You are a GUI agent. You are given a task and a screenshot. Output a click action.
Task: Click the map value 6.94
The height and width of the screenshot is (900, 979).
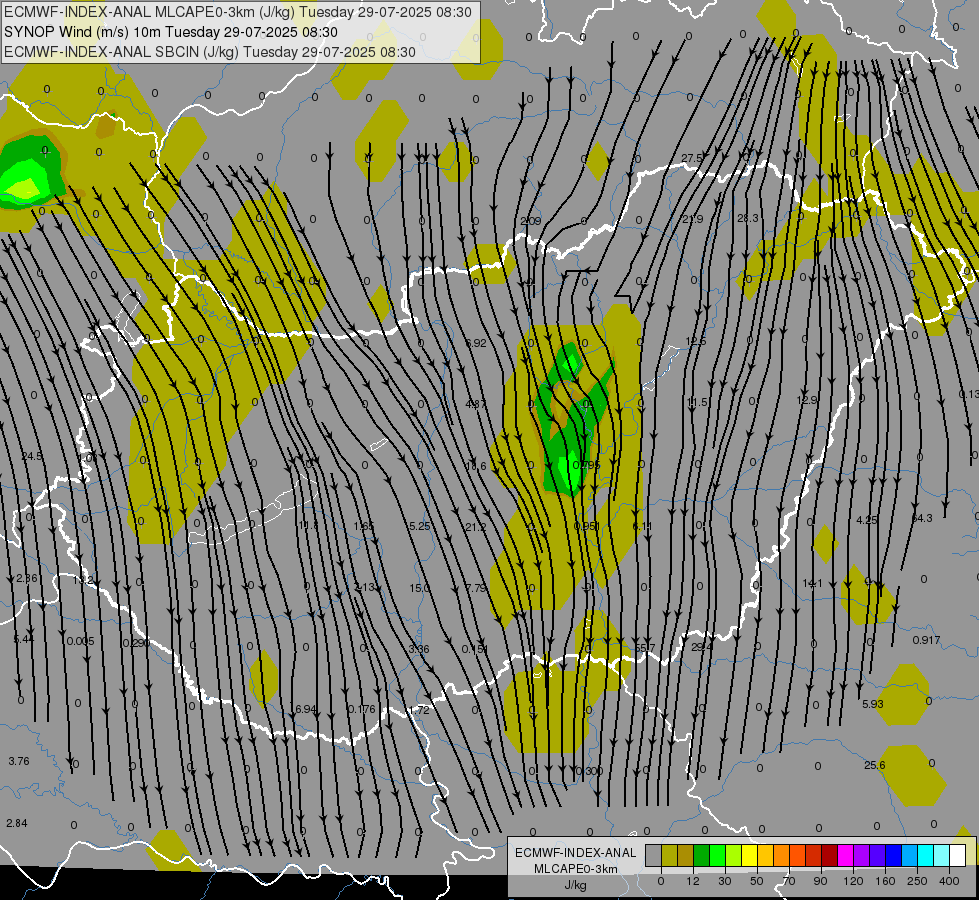(x=306, y=710)
